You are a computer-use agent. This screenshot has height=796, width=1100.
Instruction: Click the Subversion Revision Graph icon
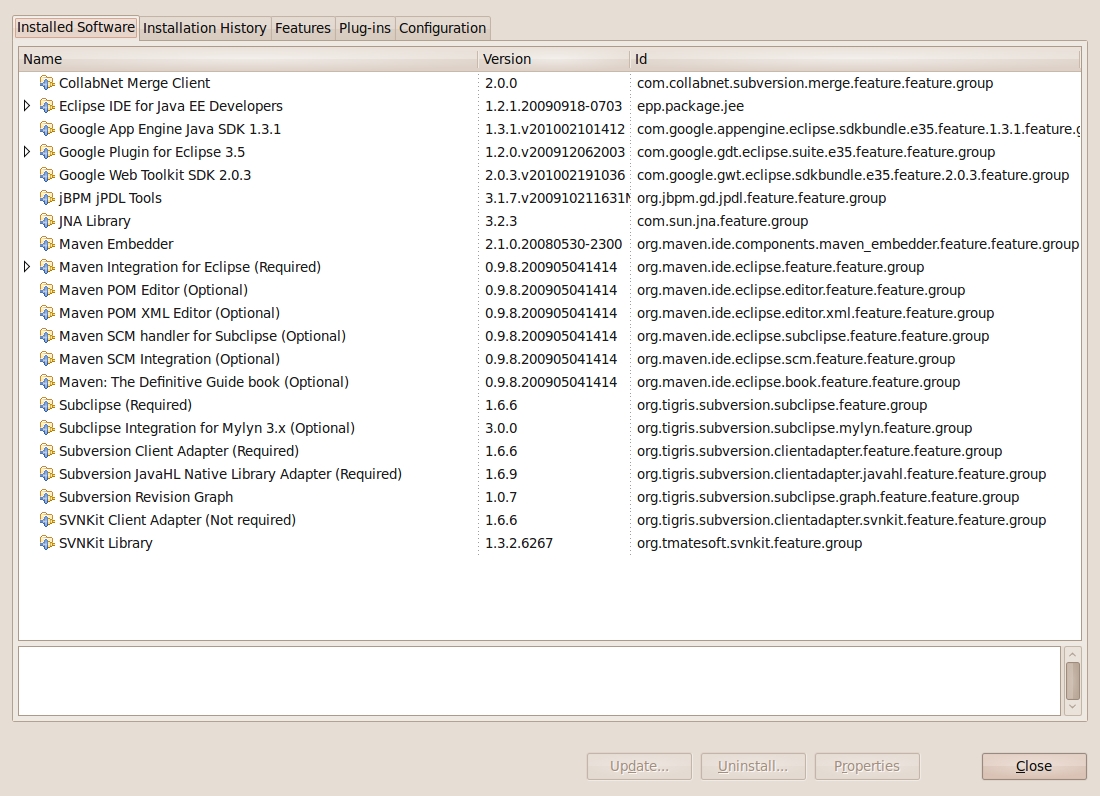[47, 497]
